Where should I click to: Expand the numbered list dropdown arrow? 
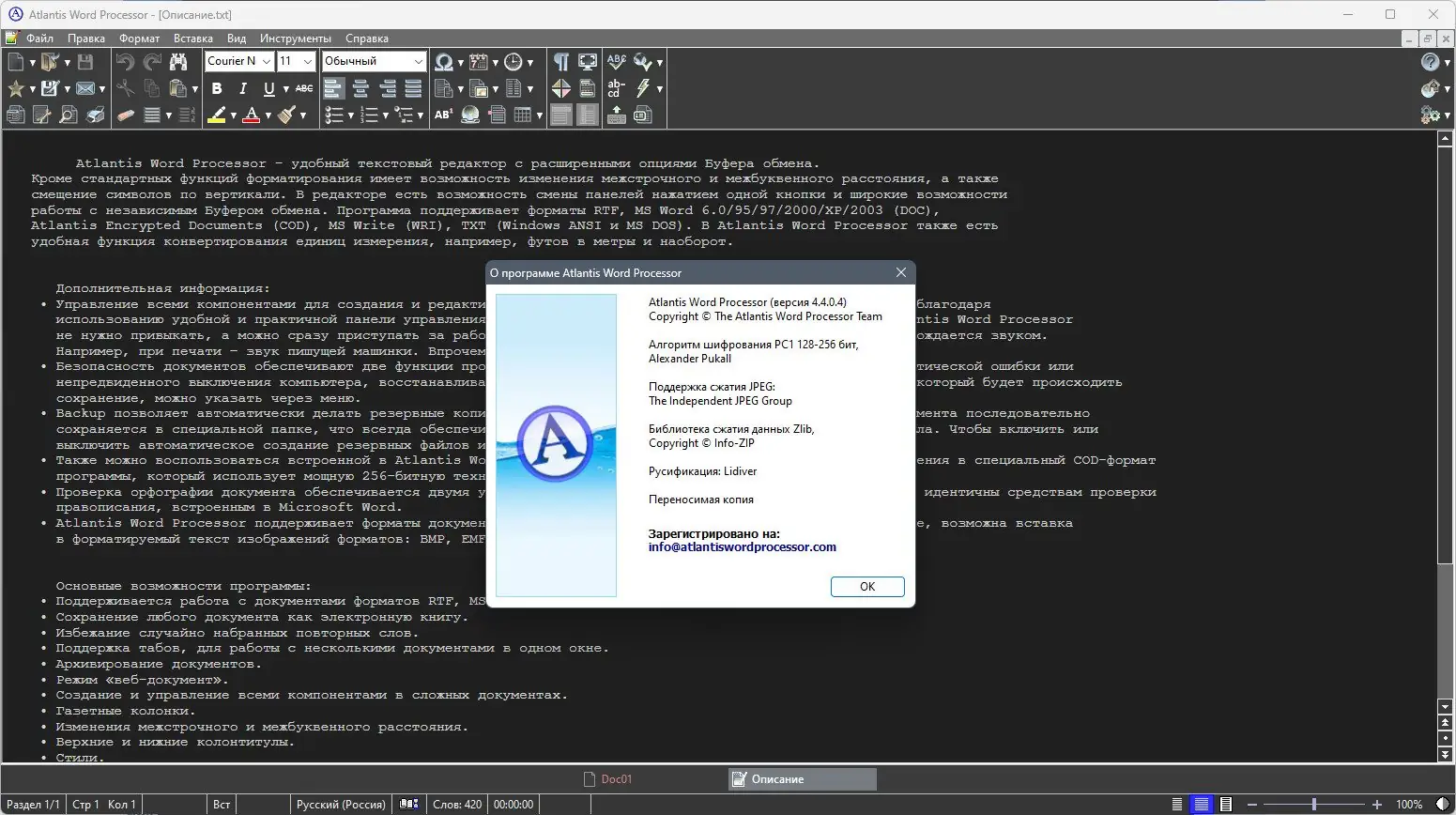385,115
